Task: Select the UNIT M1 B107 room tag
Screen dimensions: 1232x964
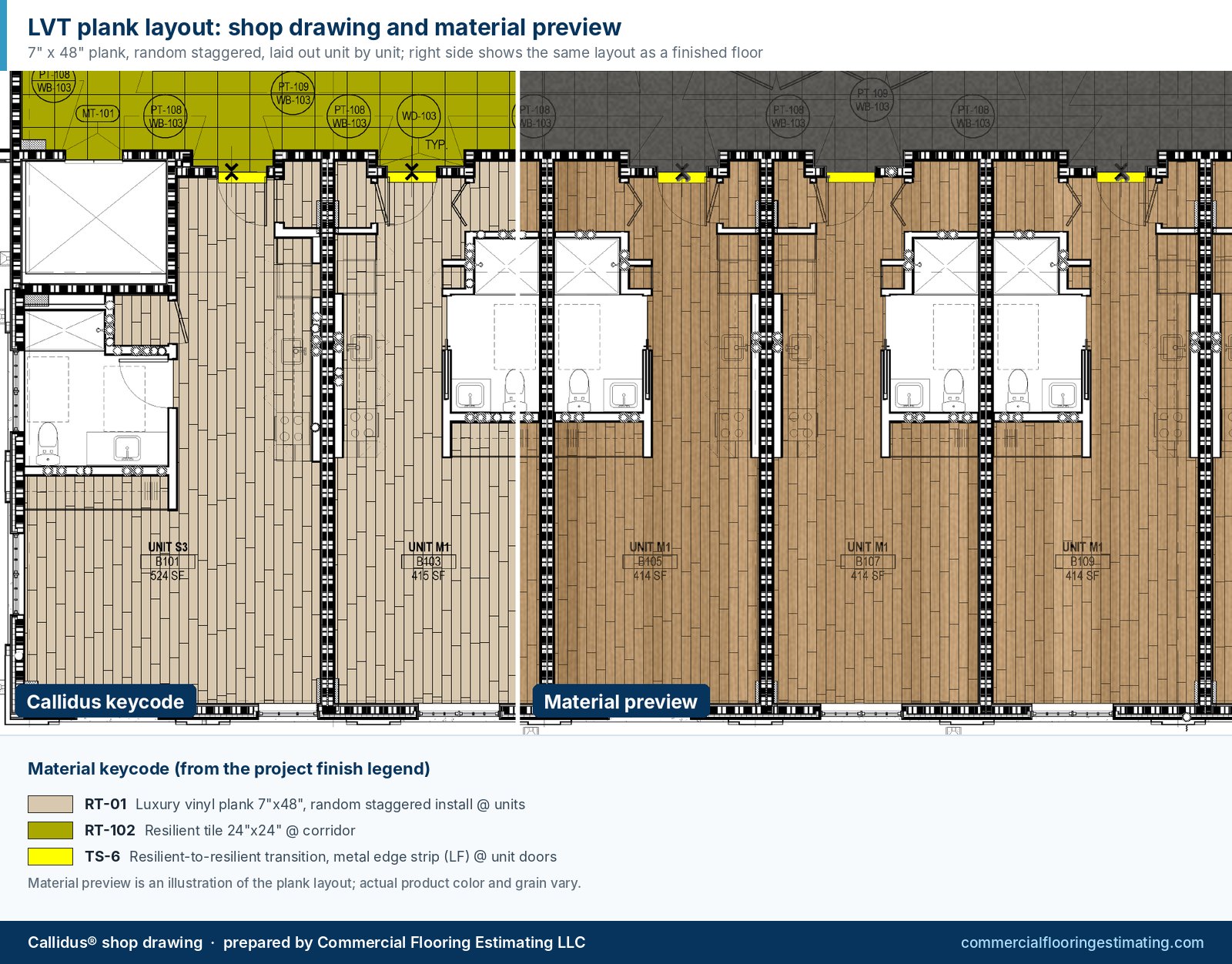Action: [867, 561]
